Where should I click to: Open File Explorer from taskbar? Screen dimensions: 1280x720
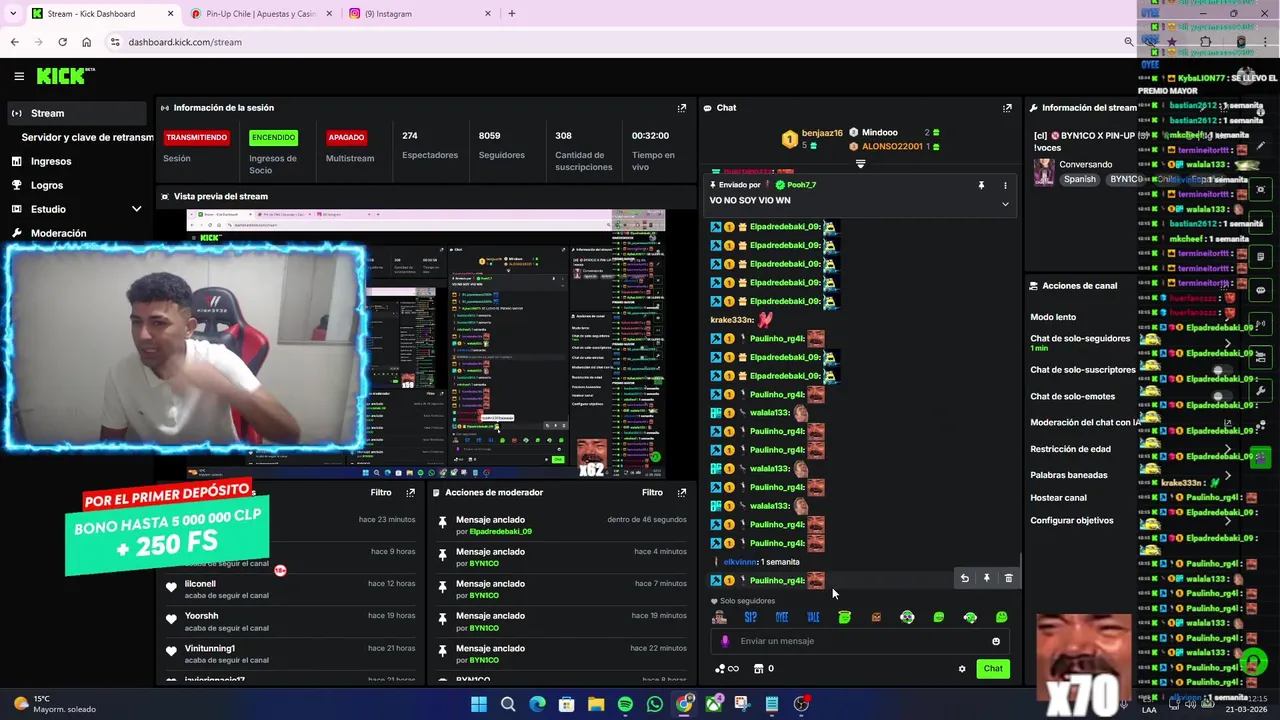tap(596, 704)
